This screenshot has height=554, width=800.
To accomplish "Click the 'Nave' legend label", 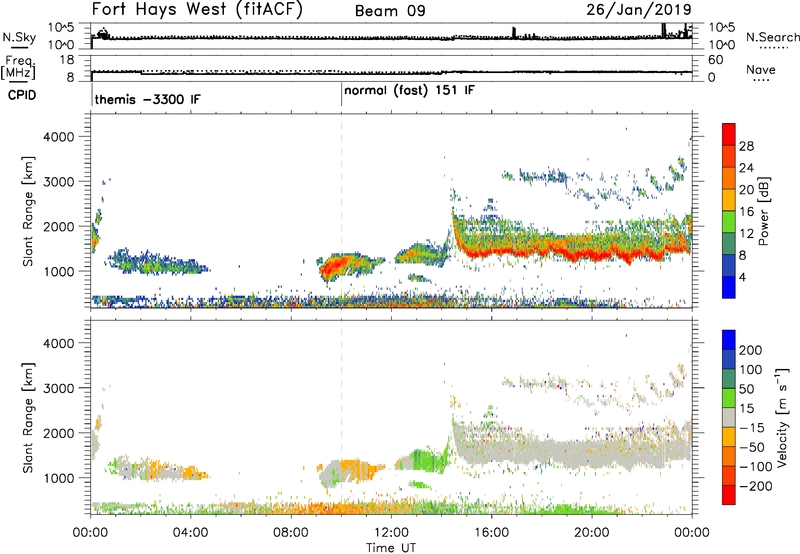I will click(760, 69).
